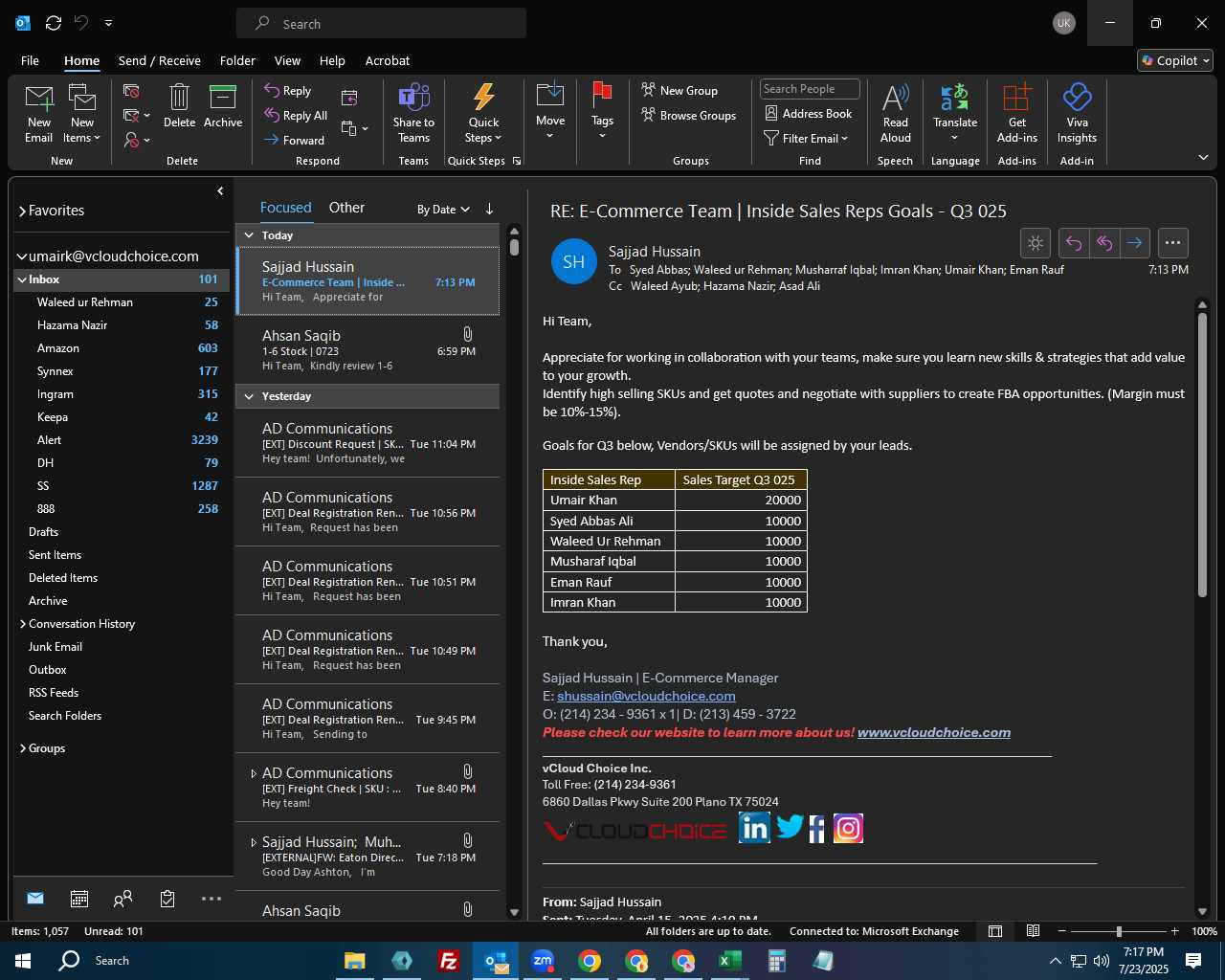Viewport: 1225px width, 980px height.
Task: Open Copilot dropdown
Action: point(1175,60)
